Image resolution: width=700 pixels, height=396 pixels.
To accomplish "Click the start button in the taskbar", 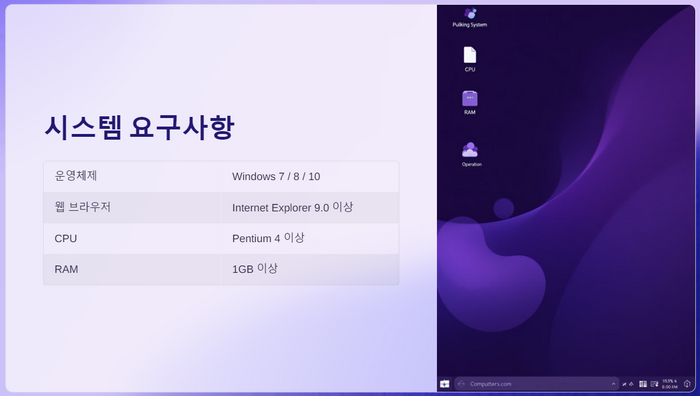I will coord(445,383).
